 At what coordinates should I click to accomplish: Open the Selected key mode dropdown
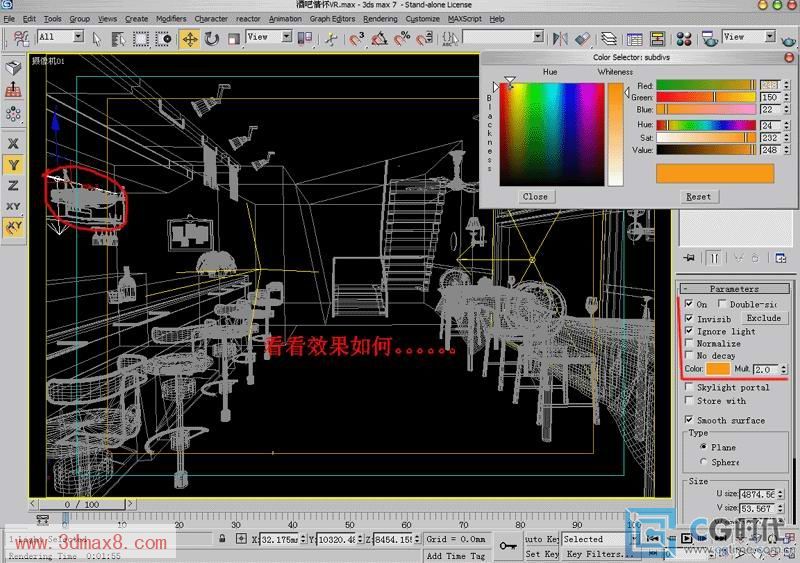point(601,539)
